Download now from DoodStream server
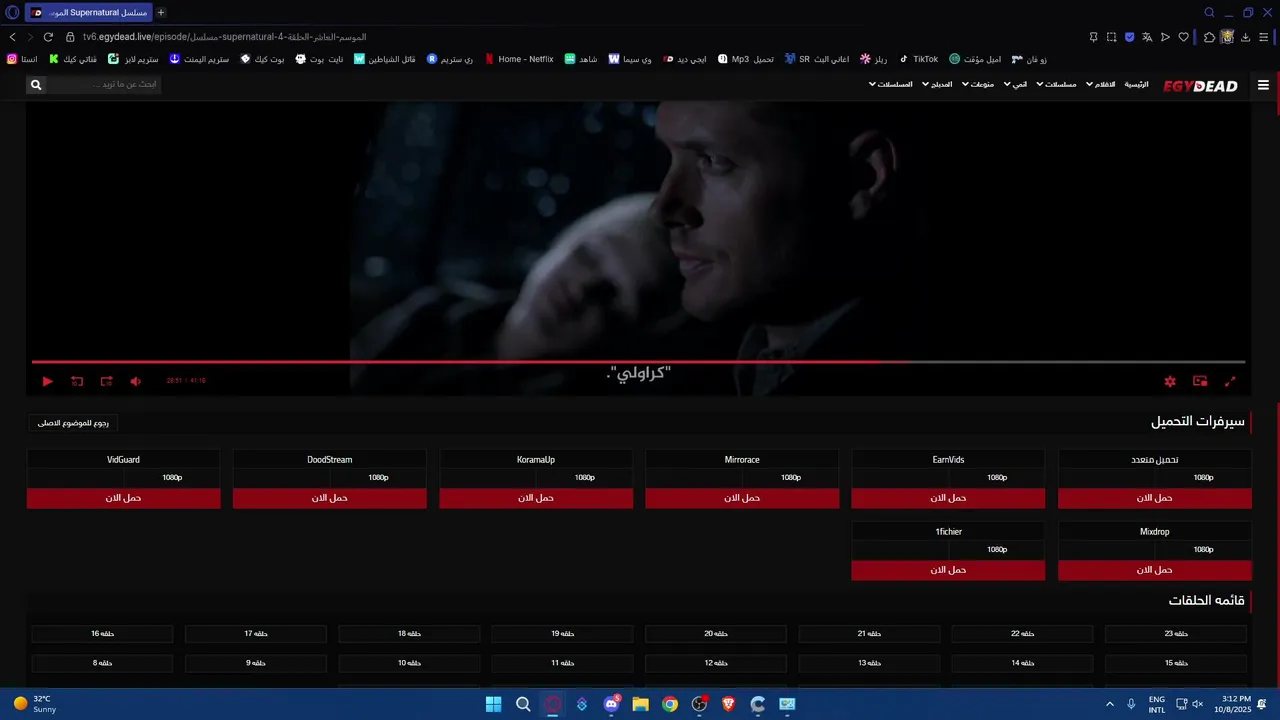This screenshot has height=720, width=1280. click(x=329, y=498)
